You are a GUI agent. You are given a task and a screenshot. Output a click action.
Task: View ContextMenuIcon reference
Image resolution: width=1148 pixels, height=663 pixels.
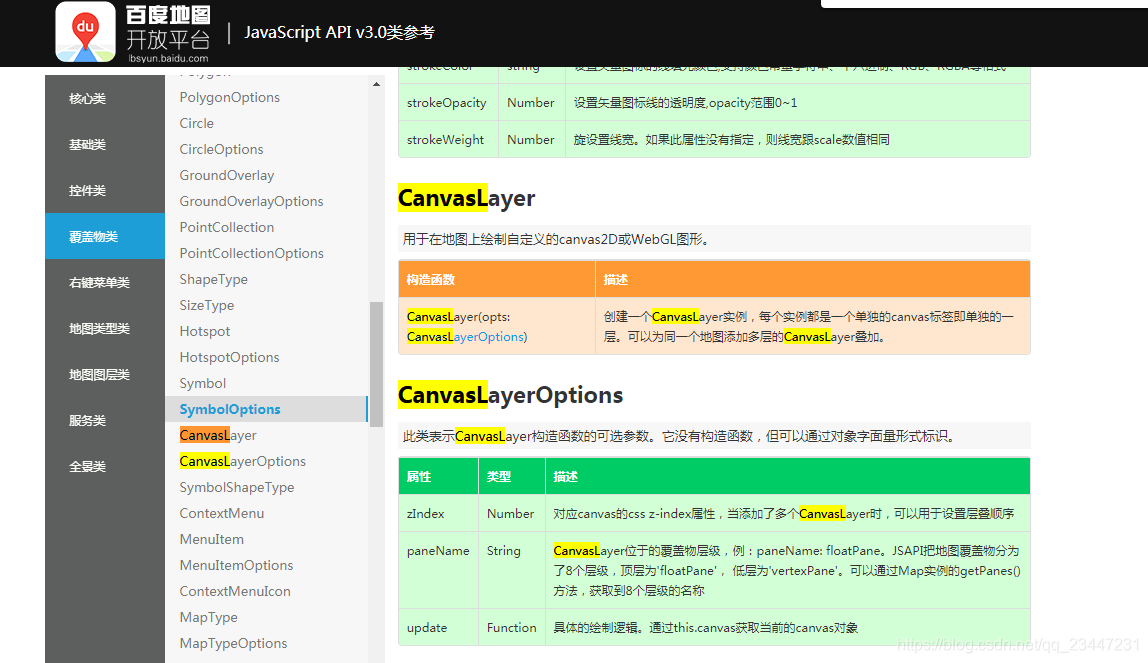[235, 591]
